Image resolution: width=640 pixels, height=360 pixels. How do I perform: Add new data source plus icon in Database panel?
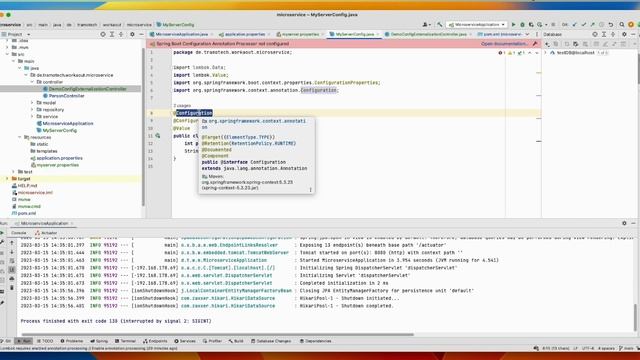[547, 44]
